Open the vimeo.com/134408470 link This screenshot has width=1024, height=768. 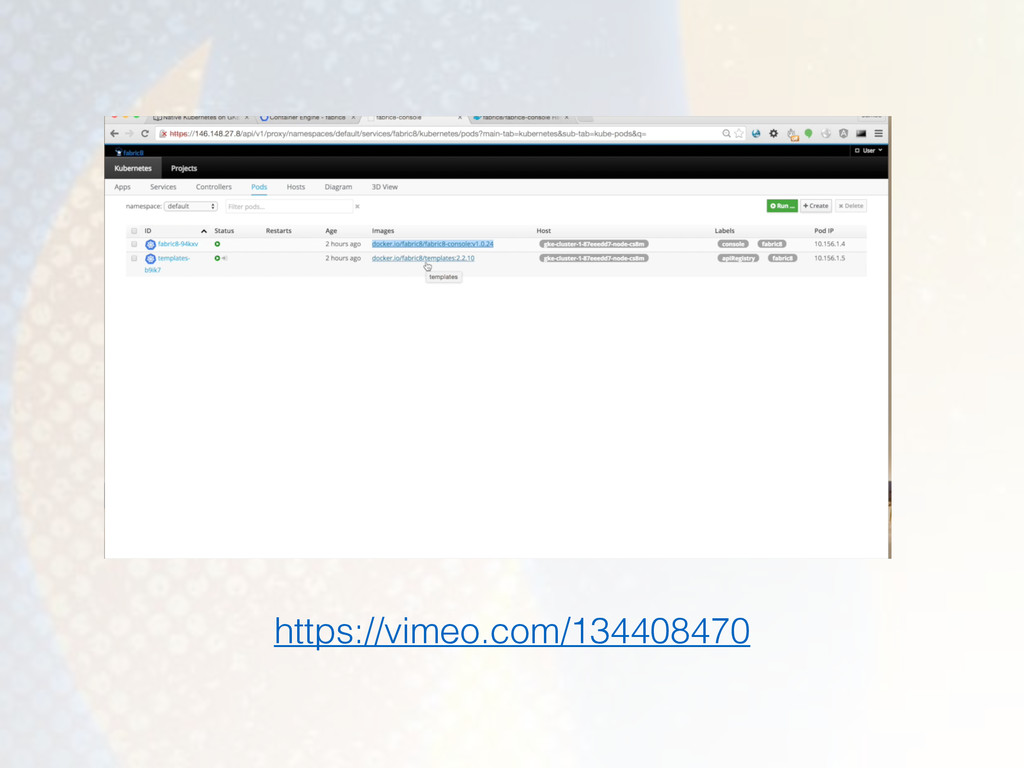point(512,631)
